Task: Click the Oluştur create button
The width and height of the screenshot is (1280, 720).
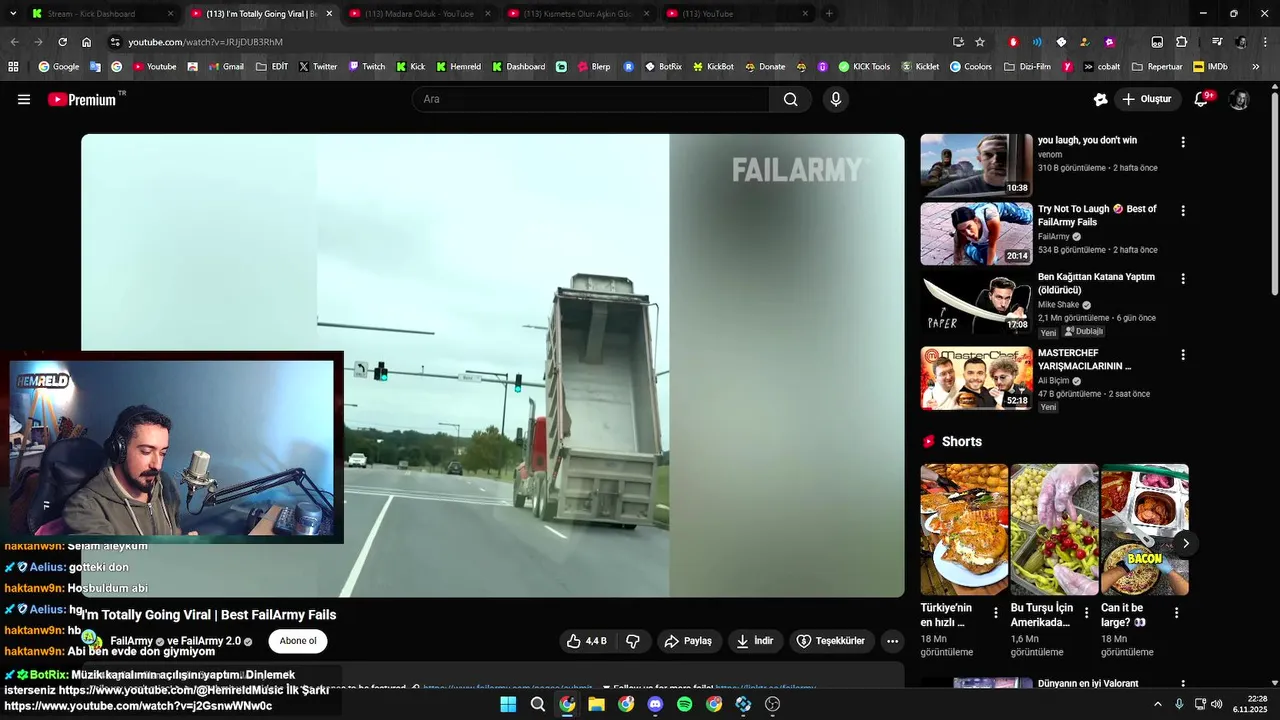Action: click(1148, 99)
